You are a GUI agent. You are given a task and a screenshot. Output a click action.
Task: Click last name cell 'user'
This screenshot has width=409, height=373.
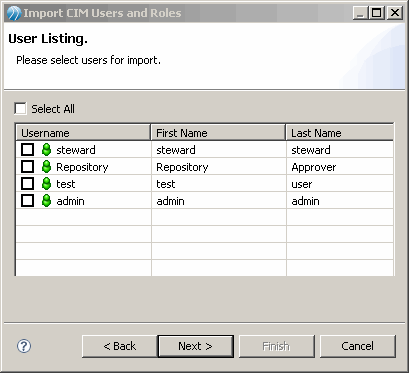(340, 184)
